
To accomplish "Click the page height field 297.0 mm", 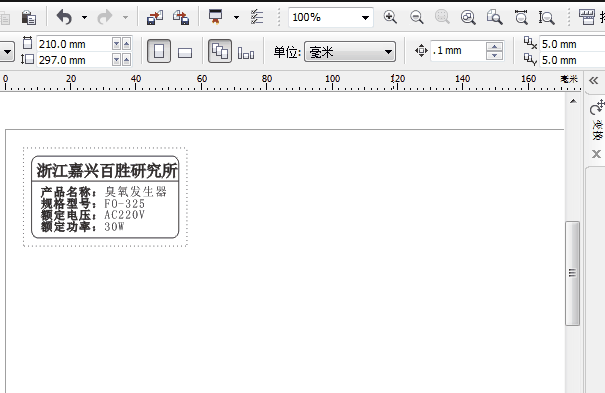I will pyautogui.click(x=73, y=60).
